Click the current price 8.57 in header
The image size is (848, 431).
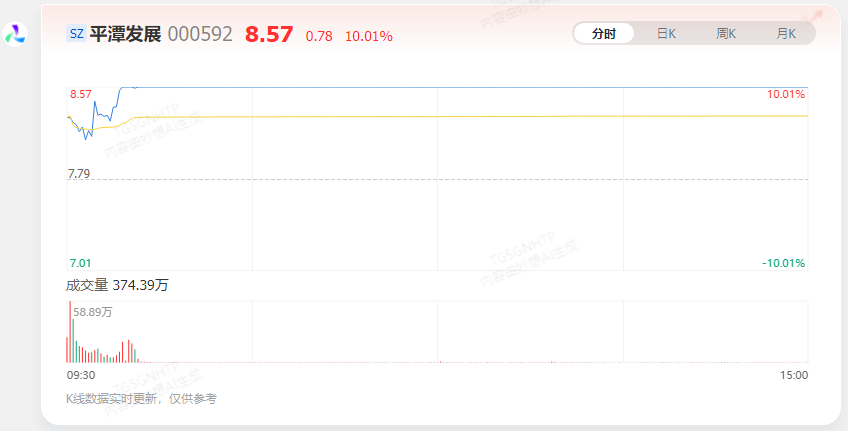[x=269, y=35]
